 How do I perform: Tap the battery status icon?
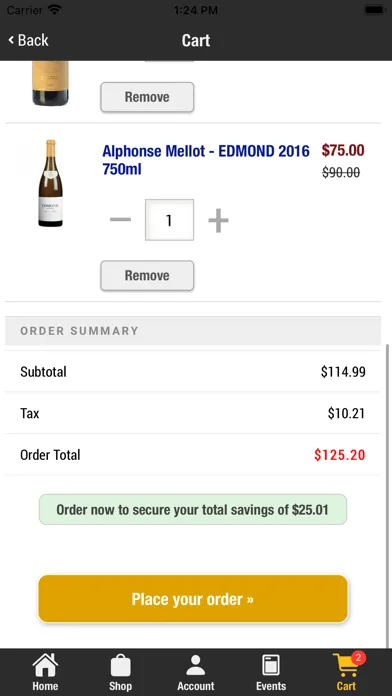pyautogui.click(x=374, y=9)
